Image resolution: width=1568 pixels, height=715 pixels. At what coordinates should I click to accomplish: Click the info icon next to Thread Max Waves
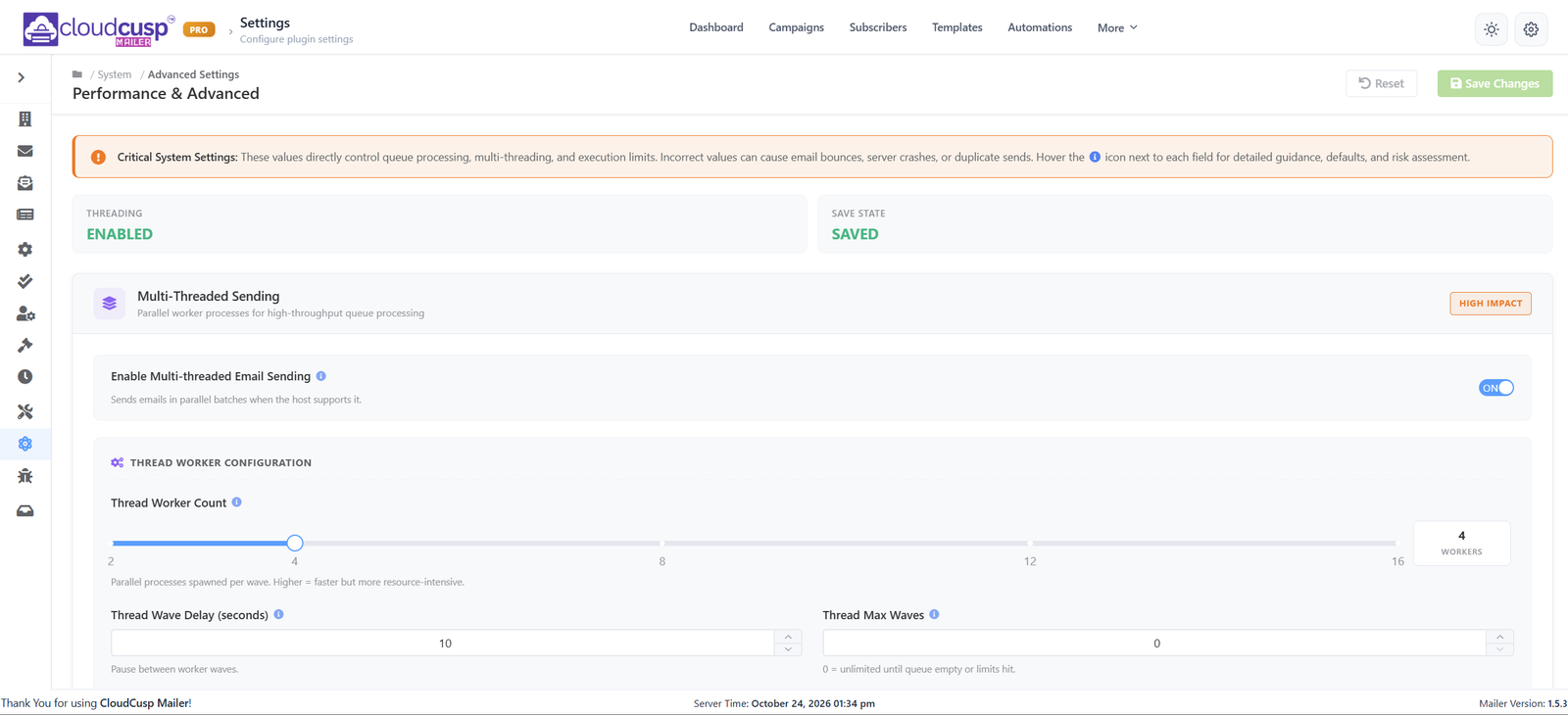click(935, 614)
